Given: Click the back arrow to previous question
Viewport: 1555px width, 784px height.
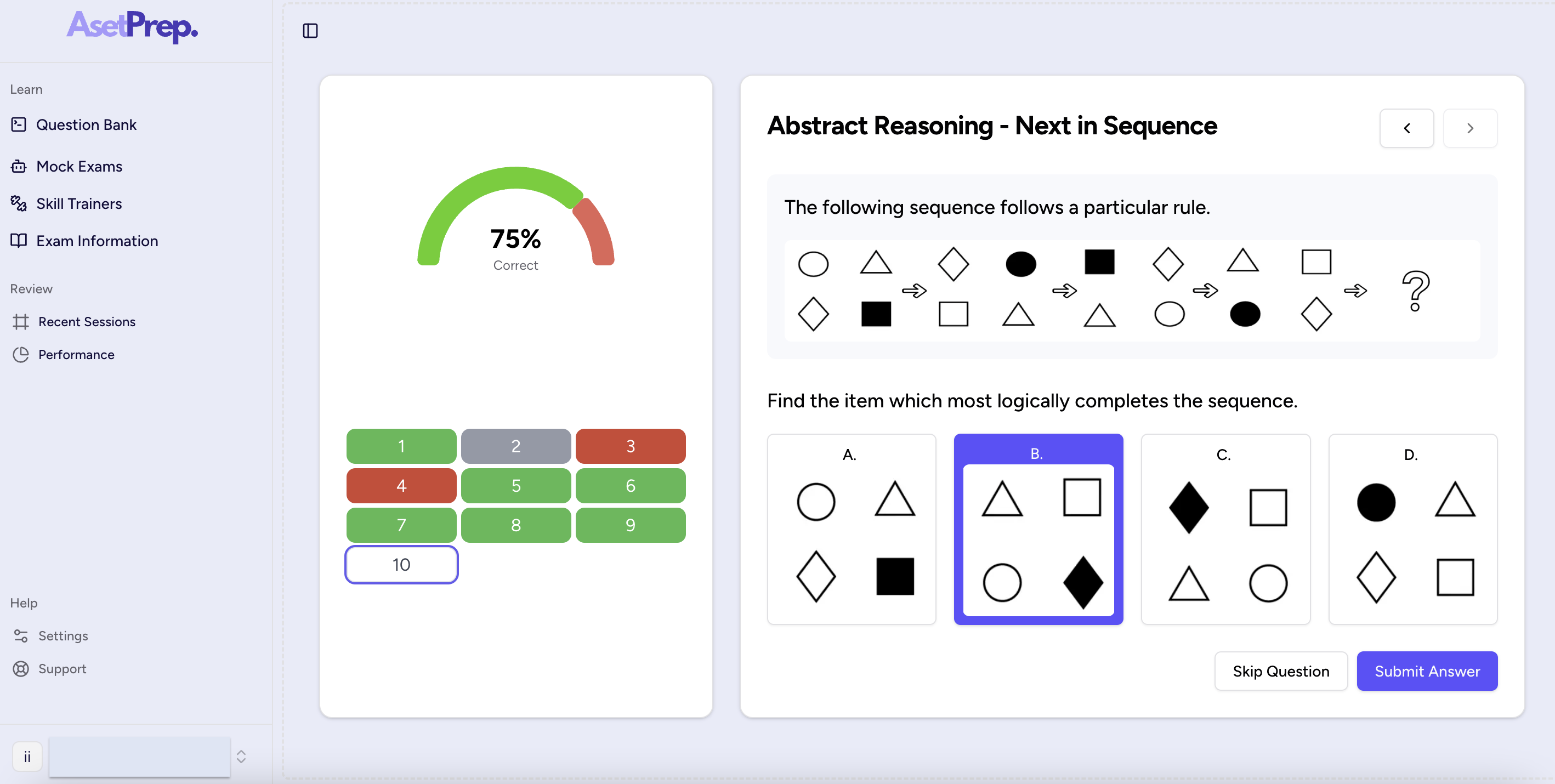Looking at the screenshot, I should tap(1407, 127).
